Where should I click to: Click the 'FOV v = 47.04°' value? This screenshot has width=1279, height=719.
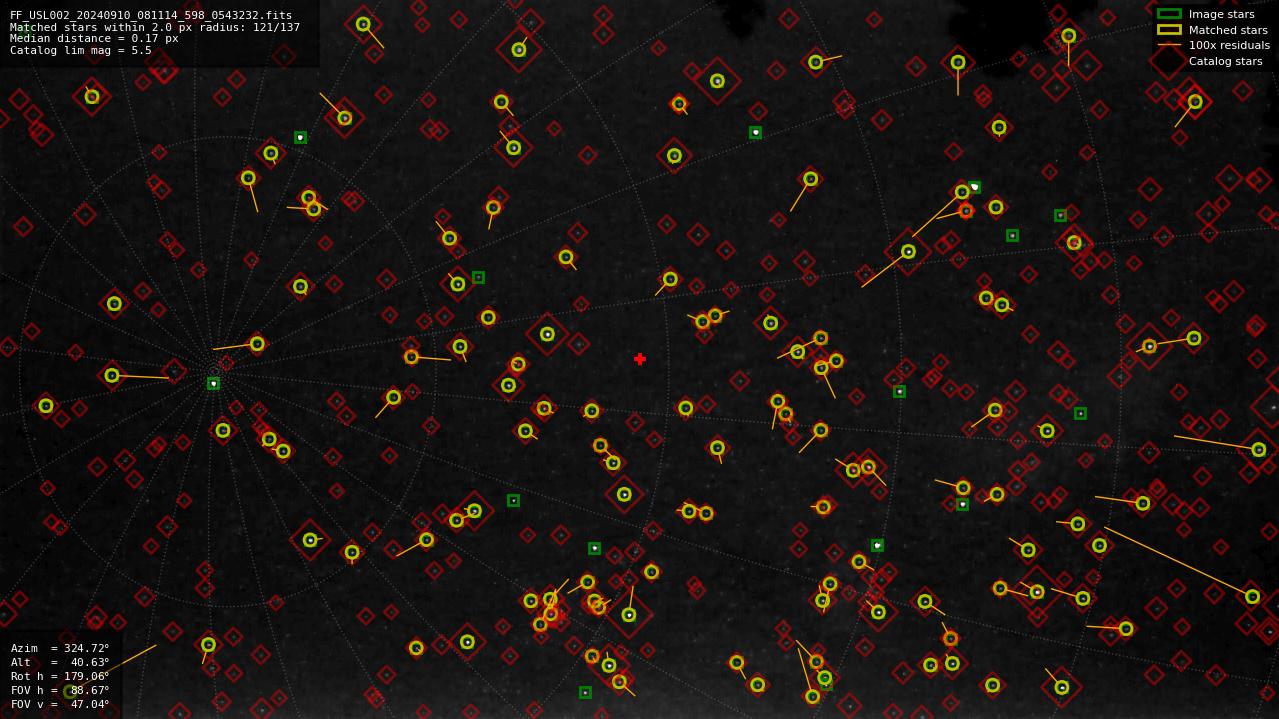(60, 704)
